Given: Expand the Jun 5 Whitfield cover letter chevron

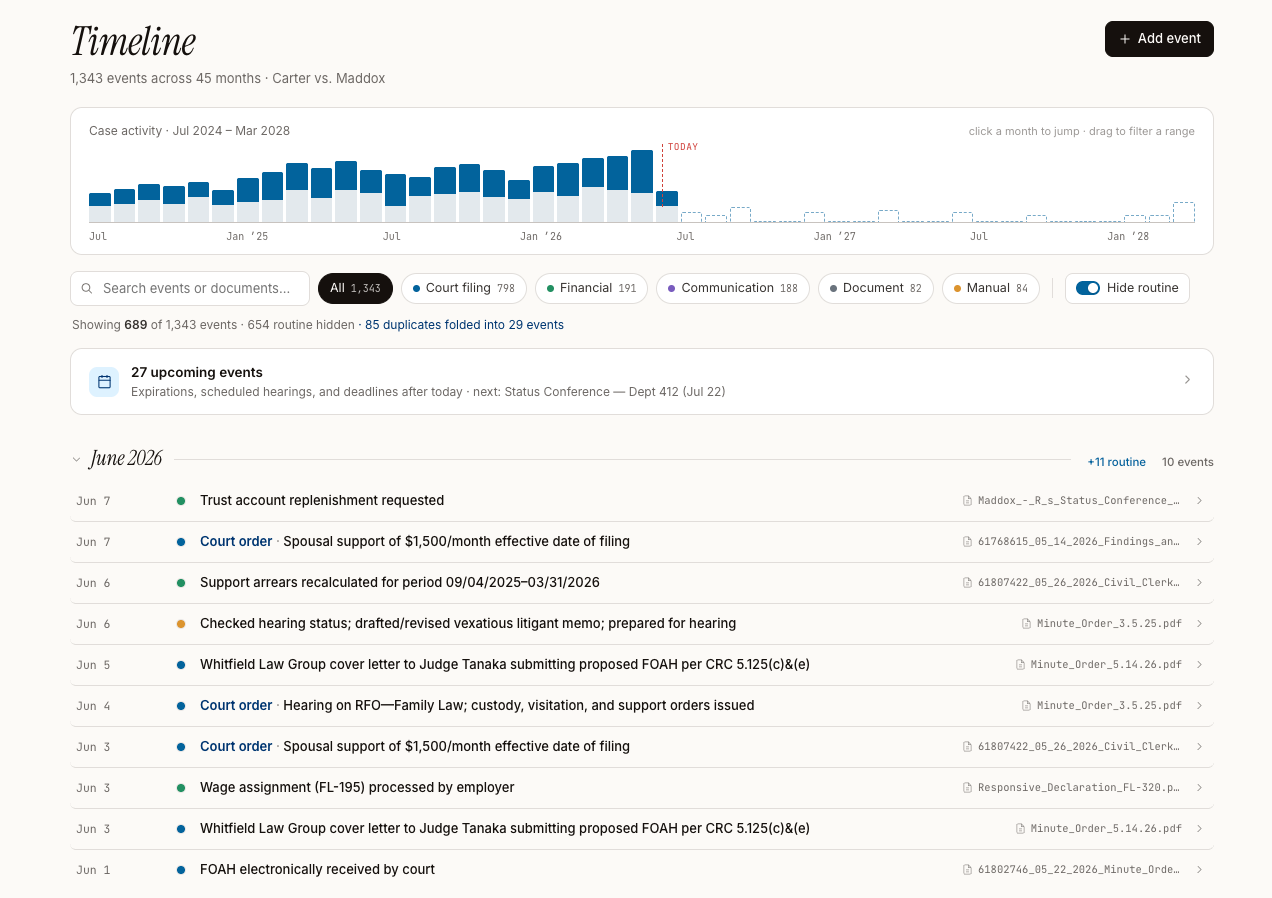Looking at the screenshot, I should point(1199,664).
